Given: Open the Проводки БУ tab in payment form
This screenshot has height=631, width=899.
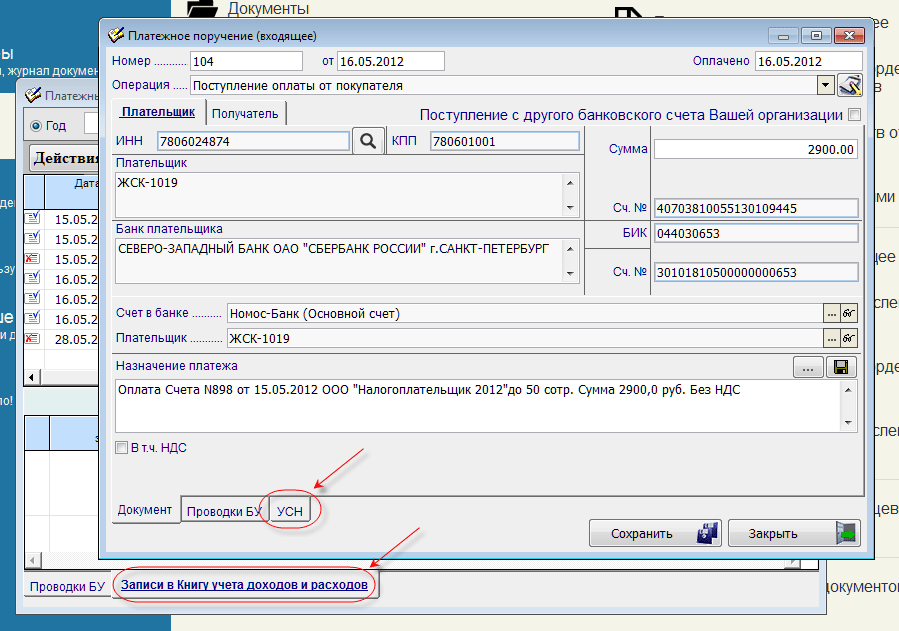Looking at the screenshot, I should click(x=224, y=511).
